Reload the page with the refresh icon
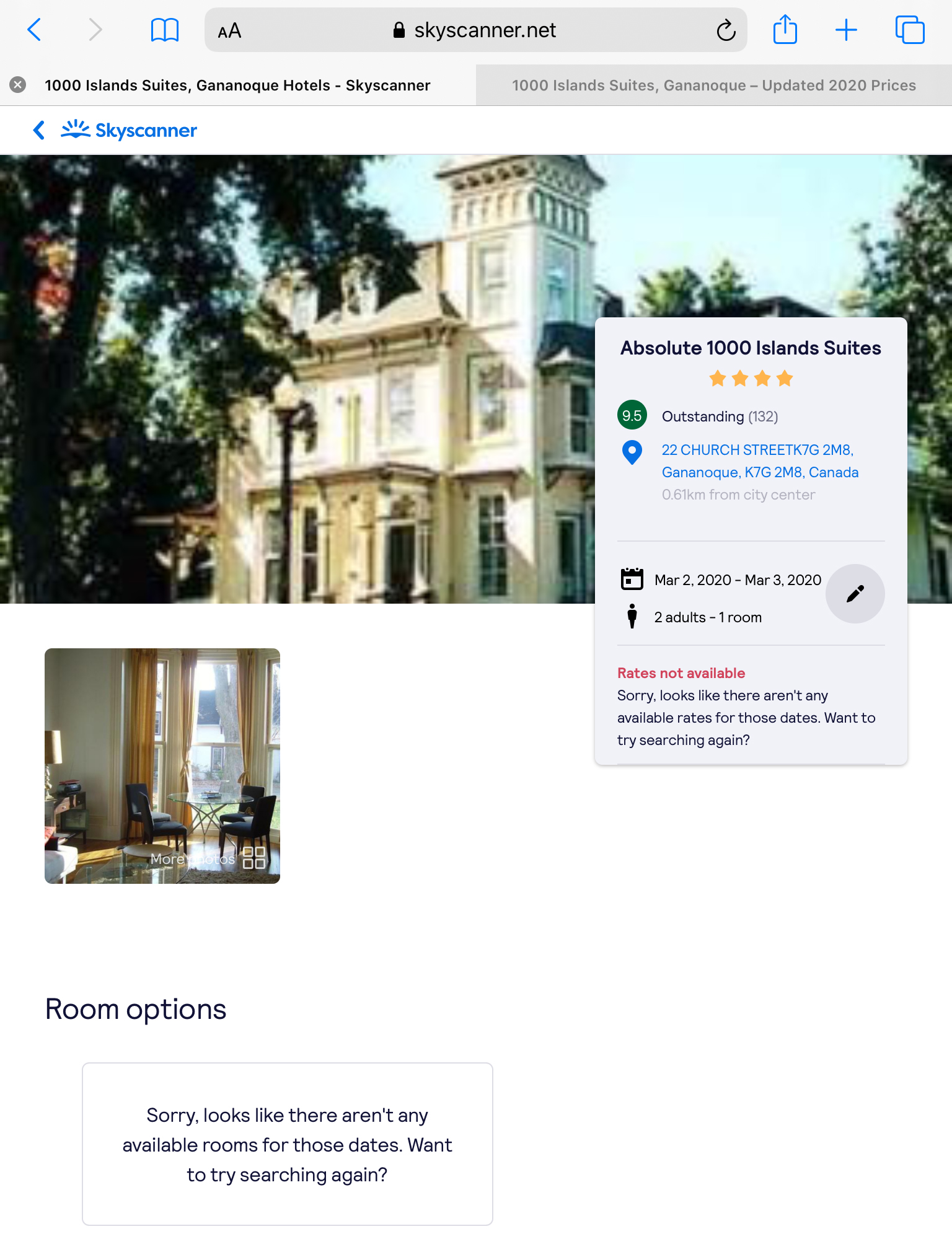Viewport: 952px width, 1247px height. pyautogui.click(x=726, y=30)
